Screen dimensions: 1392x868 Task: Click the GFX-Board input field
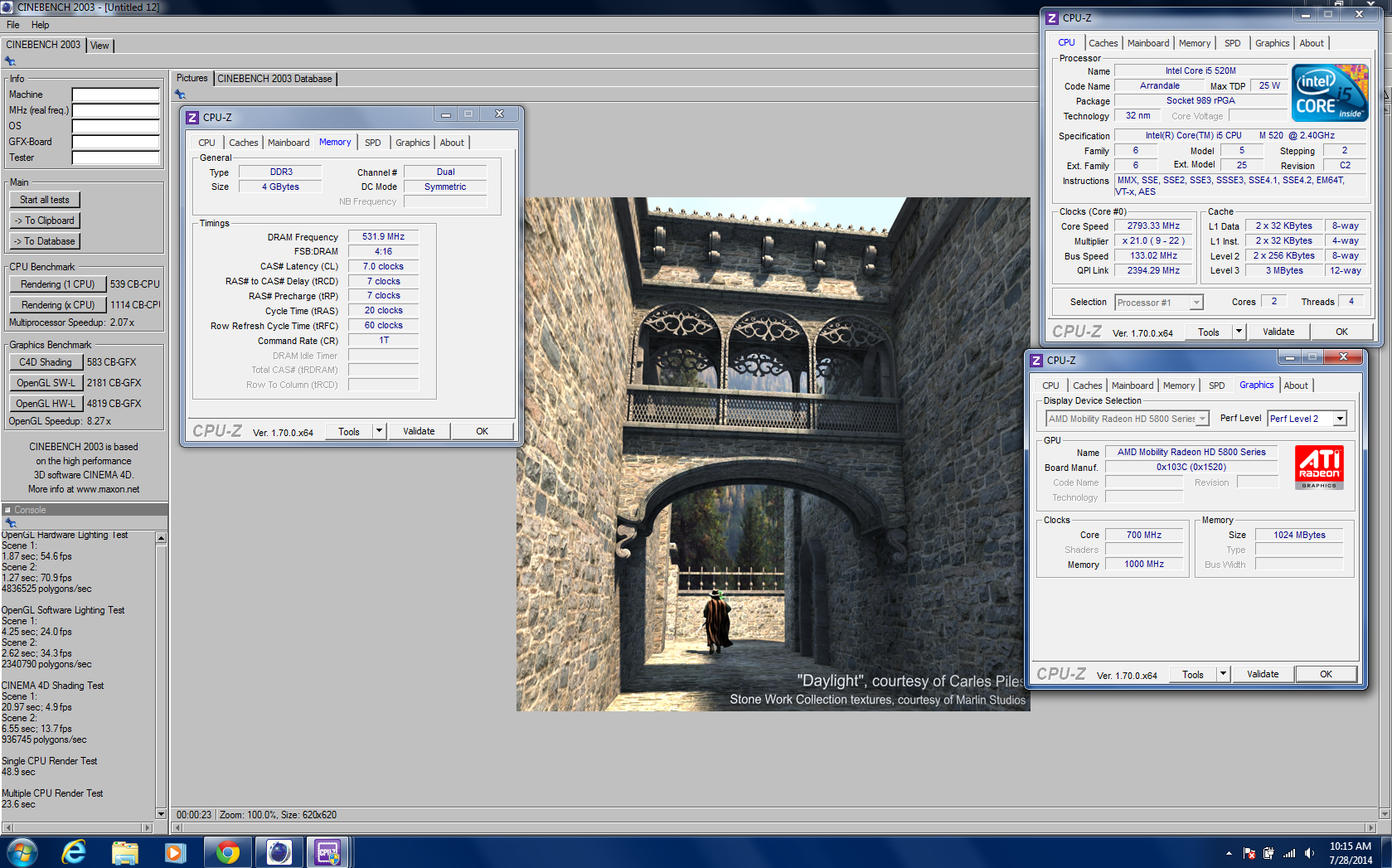(115, 143)
